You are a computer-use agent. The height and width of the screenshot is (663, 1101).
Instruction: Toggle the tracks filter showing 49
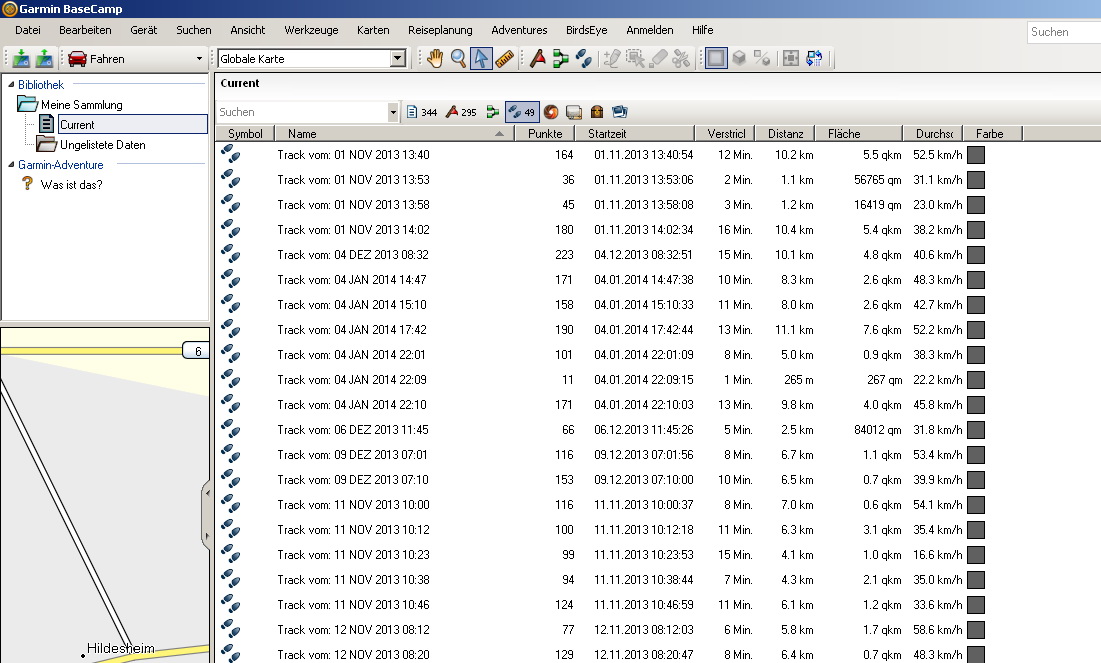click(x=522, y=112)
